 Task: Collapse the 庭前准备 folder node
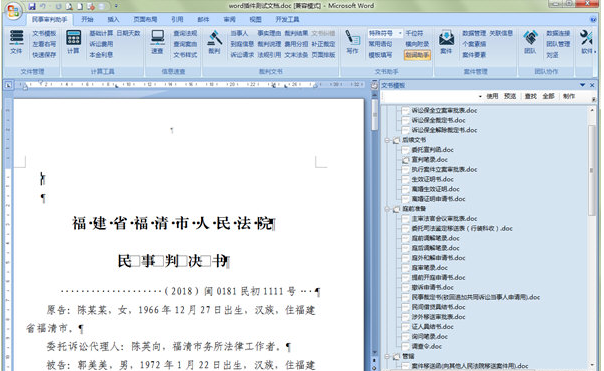(x=387, y=209)
